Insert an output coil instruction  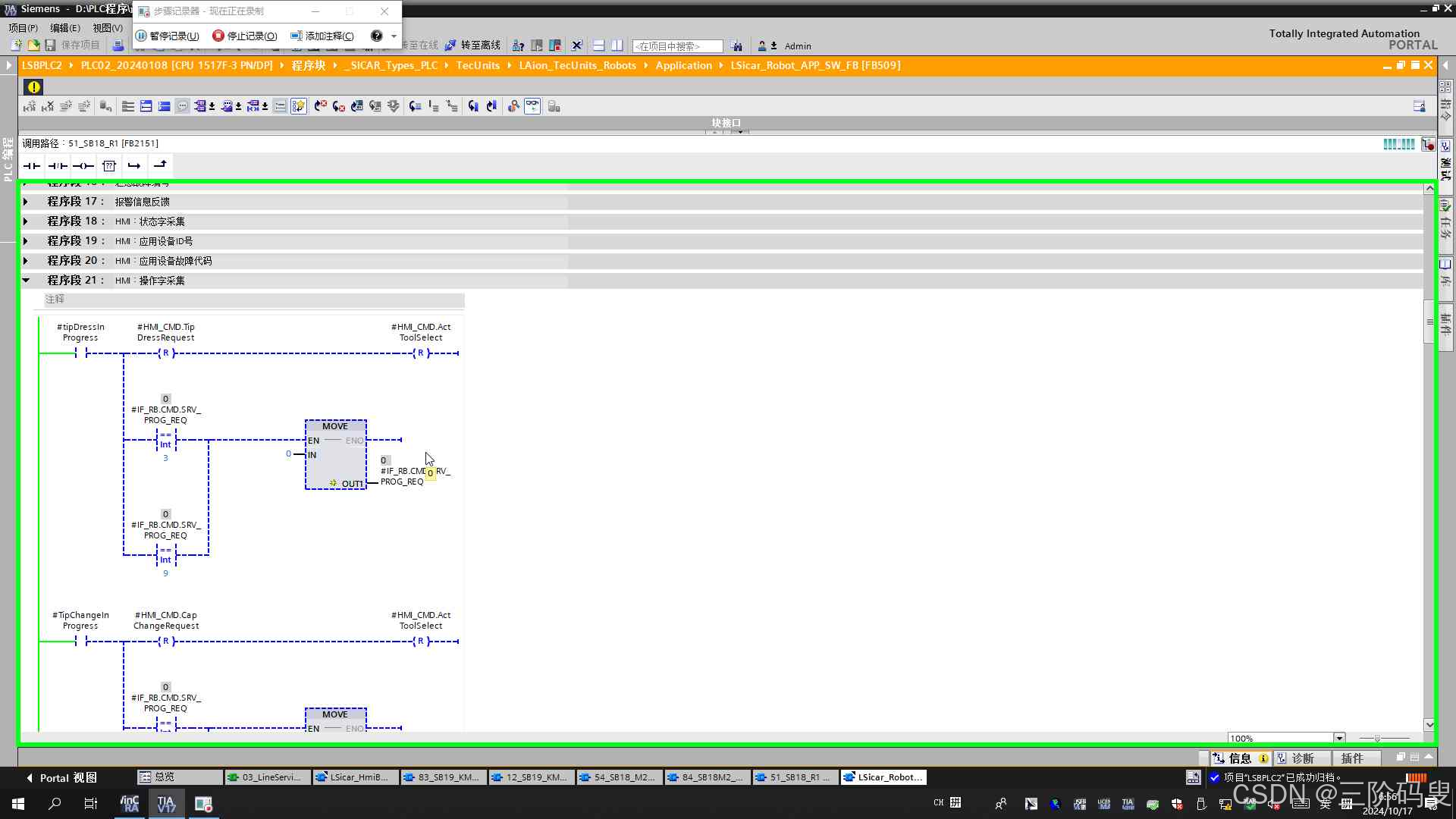[x=83, y=165]
